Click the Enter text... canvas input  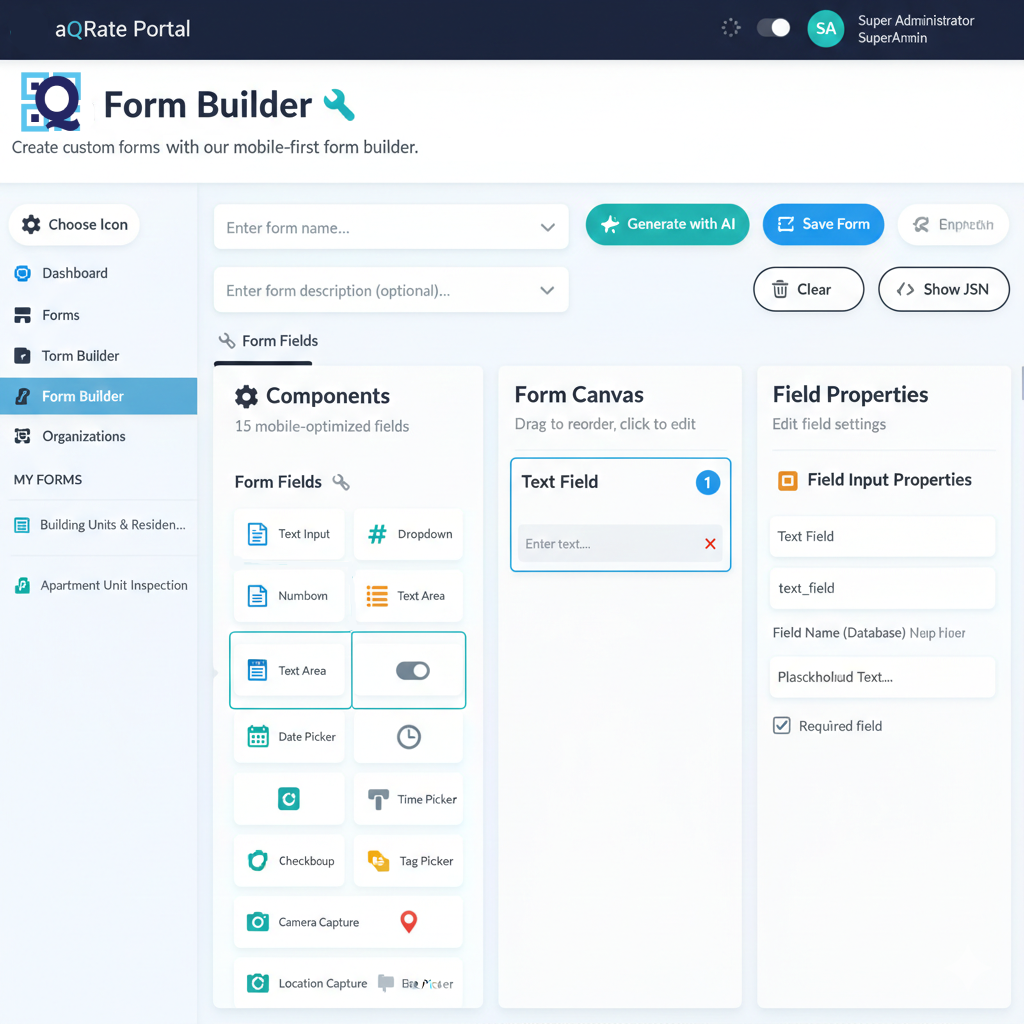pyautogui.click(x=620, y=543)
